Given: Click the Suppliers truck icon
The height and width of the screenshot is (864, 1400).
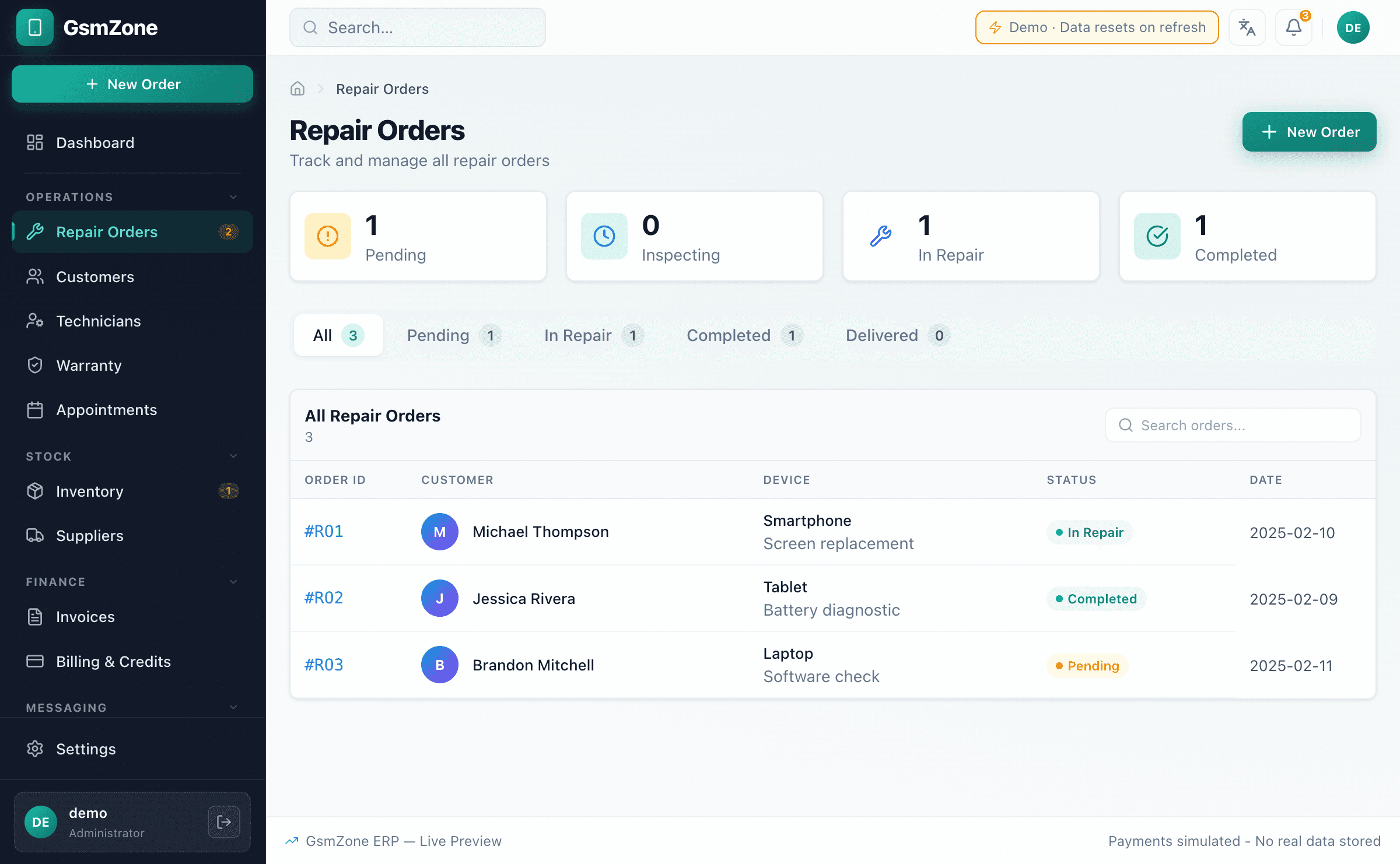Looking at the screenshot, I should (x=36, y=536).
